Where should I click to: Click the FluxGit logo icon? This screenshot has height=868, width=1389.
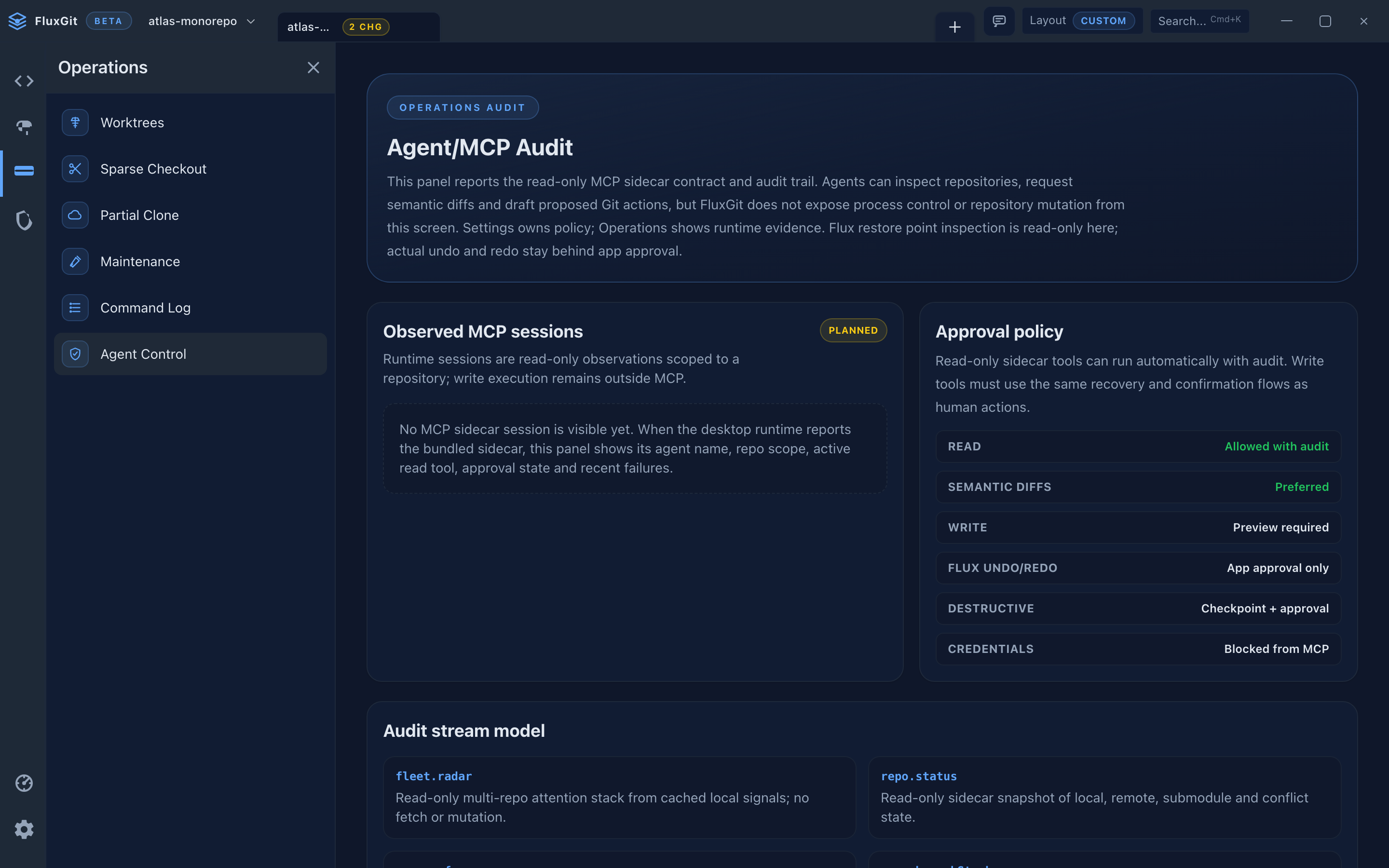[17, 21]
